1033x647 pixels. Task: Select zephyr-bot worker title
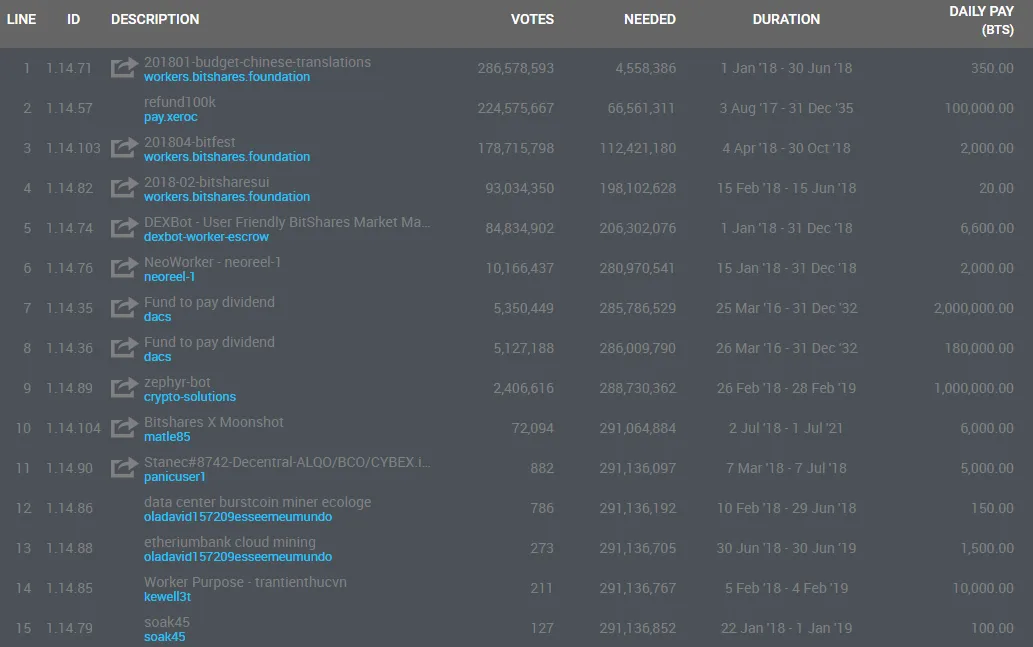[177, 382]
